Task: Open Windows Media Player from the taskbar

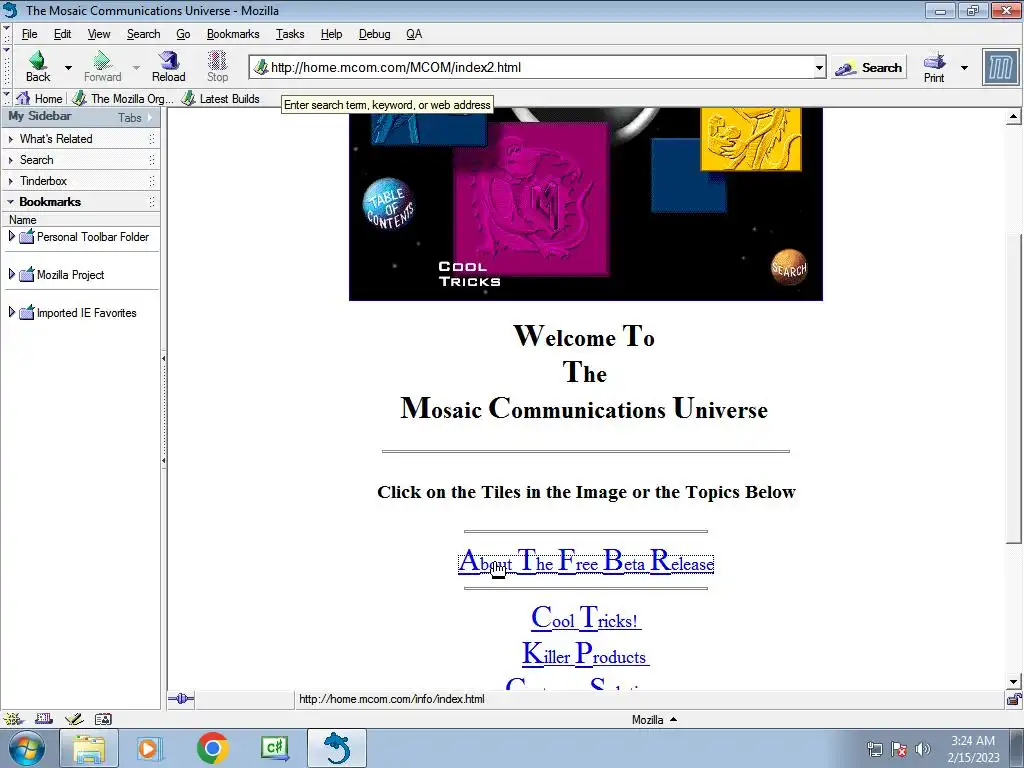Action: click(x=149, y=748)
